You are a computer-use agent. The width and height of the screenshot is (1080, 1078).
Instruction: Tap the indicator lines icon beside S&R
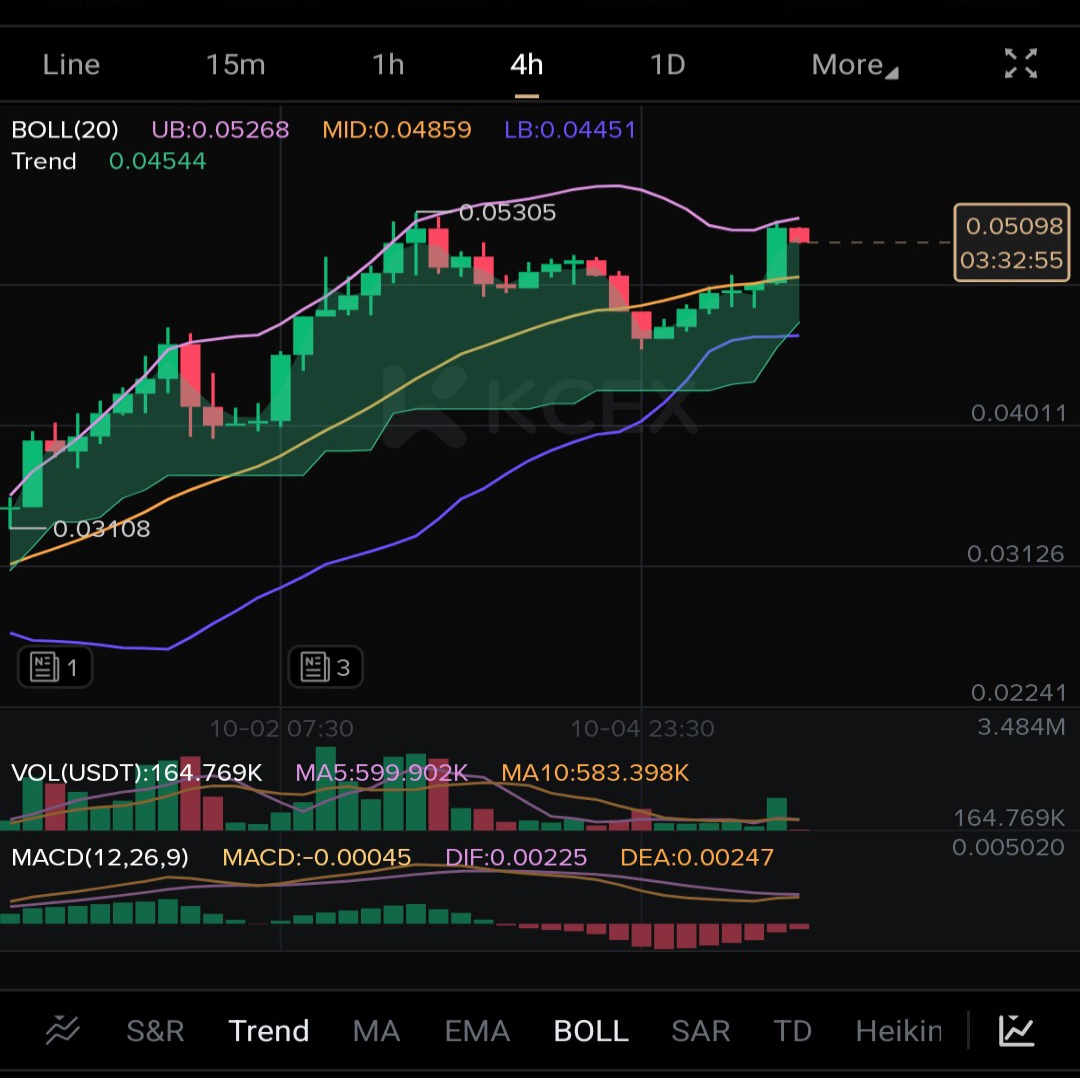coord(63,1030)
